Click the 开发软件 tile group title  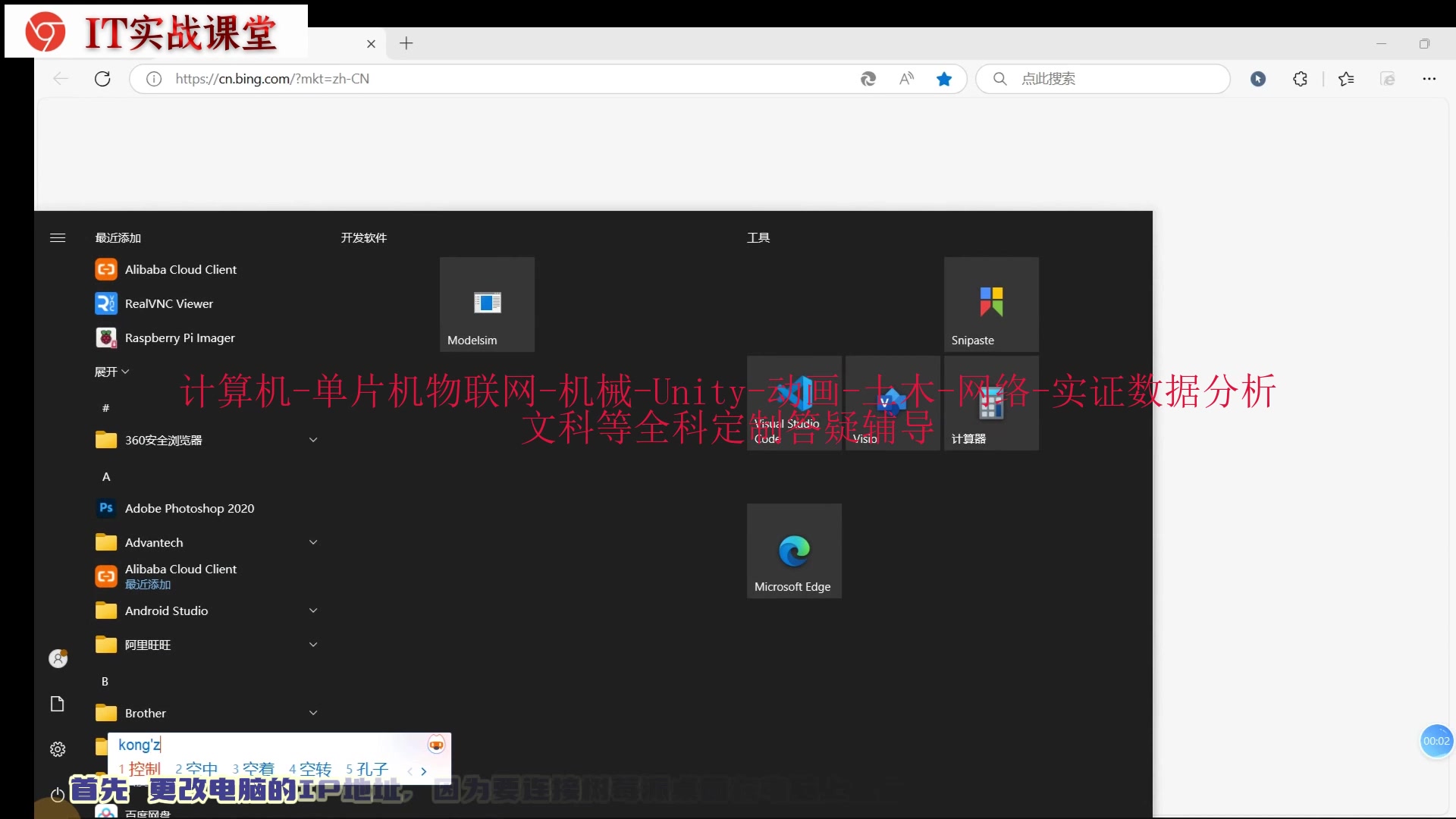[364, 238]
